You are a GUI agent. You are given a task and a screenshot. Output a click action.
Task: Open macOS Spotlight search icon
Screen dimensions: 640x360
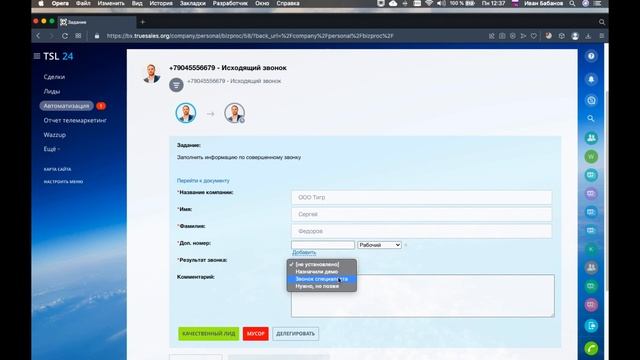coord(572,3)
